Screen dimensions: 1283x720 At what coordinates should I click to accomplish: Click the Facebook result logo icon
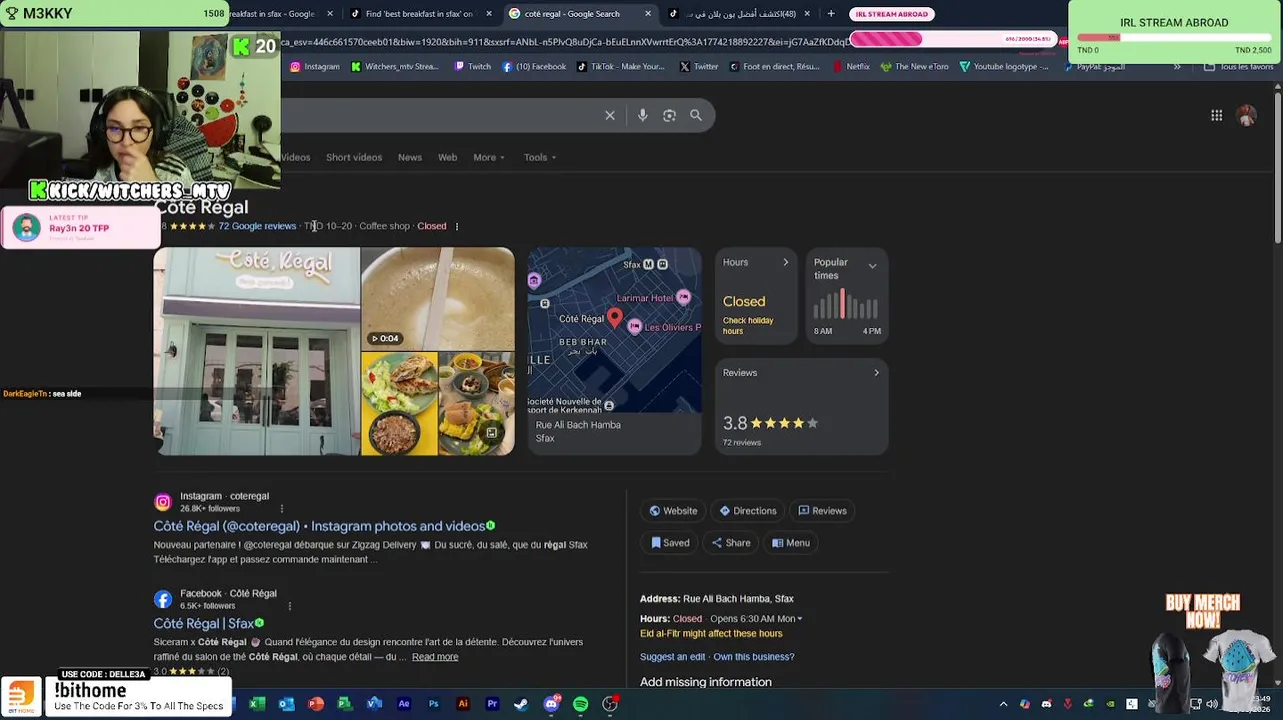[x=163, y=599]
